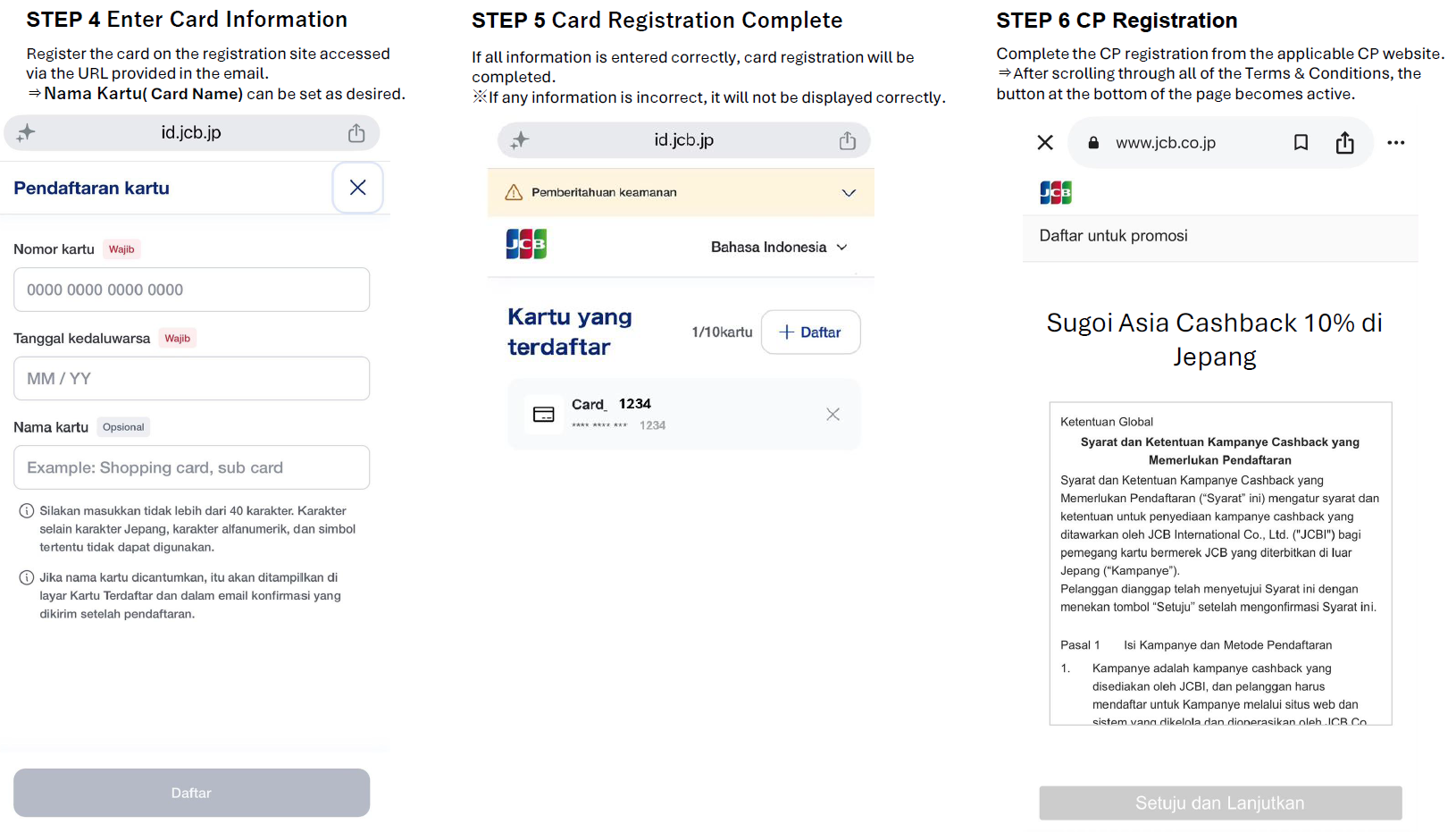Screen dimensions: 1456x832
Task: Click the share icon in the Step 6 browser bar
Action: click(1345, 142)
